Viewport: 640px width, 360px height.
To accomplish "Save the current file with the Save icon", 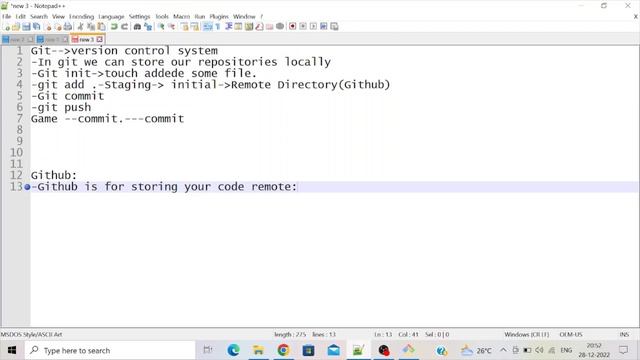I will [x=26, y=27].
